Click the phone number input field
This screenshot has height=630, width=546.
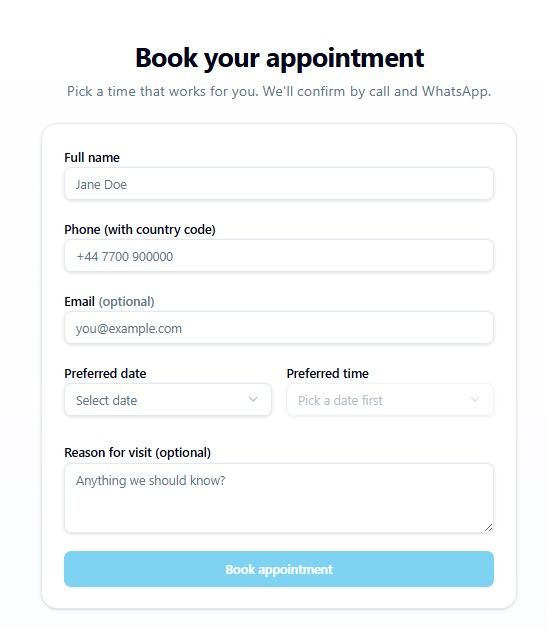[279, 256]
